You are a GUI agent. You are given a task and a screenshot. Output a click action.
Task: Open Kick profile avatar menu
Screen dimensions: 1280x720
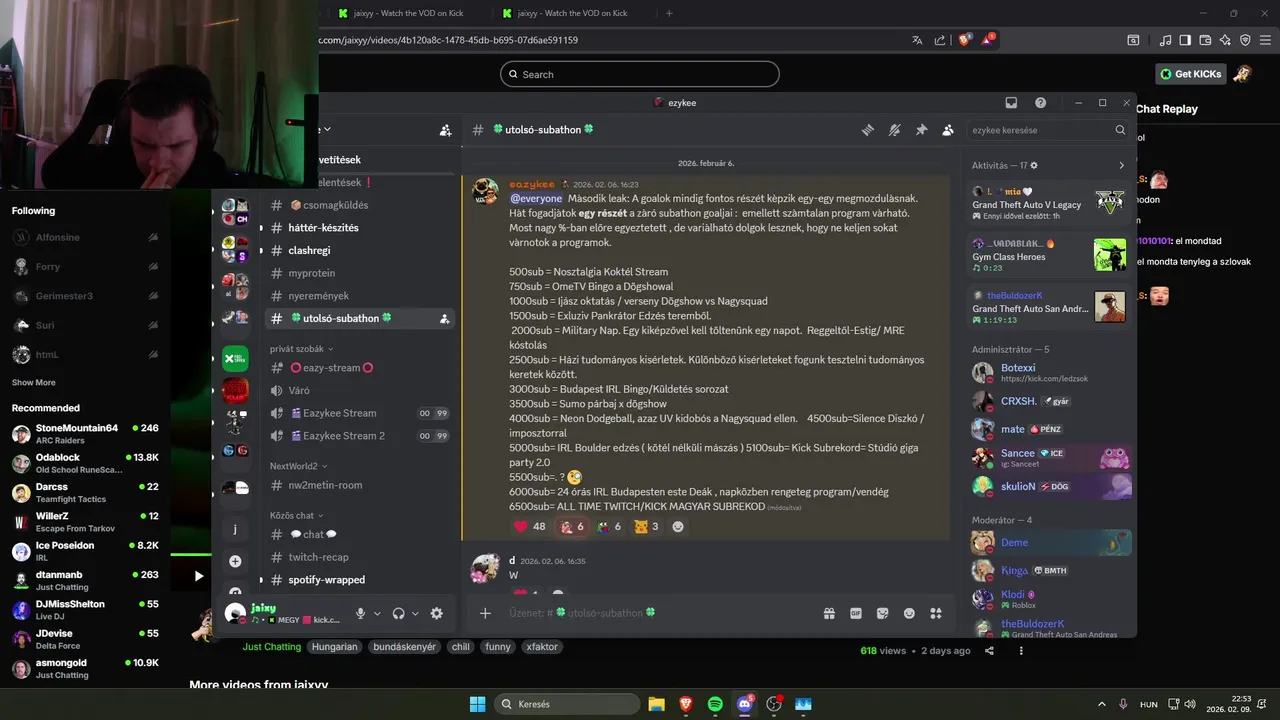[x=1243, y=74]
